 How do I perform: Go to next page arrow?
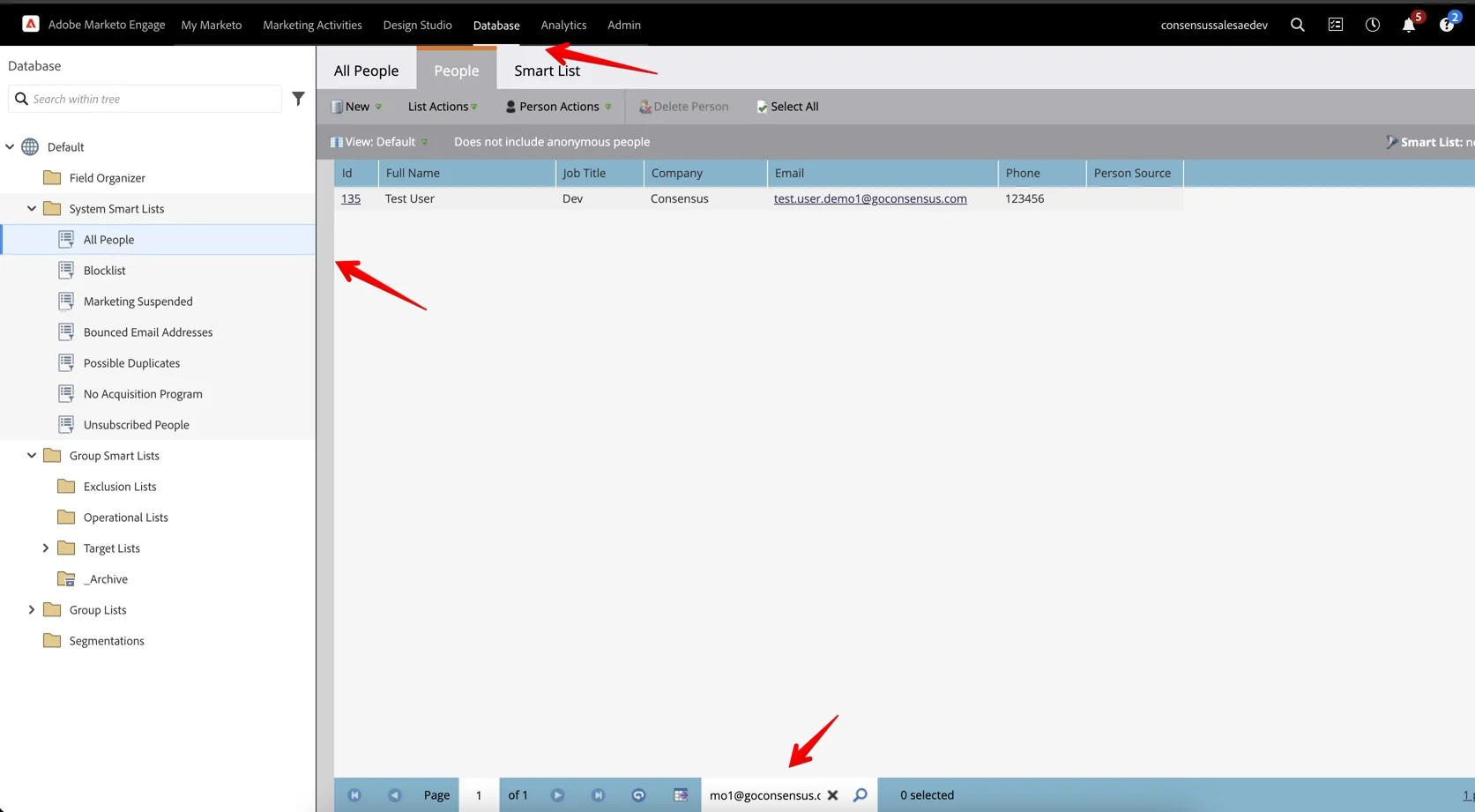[557, 795]
